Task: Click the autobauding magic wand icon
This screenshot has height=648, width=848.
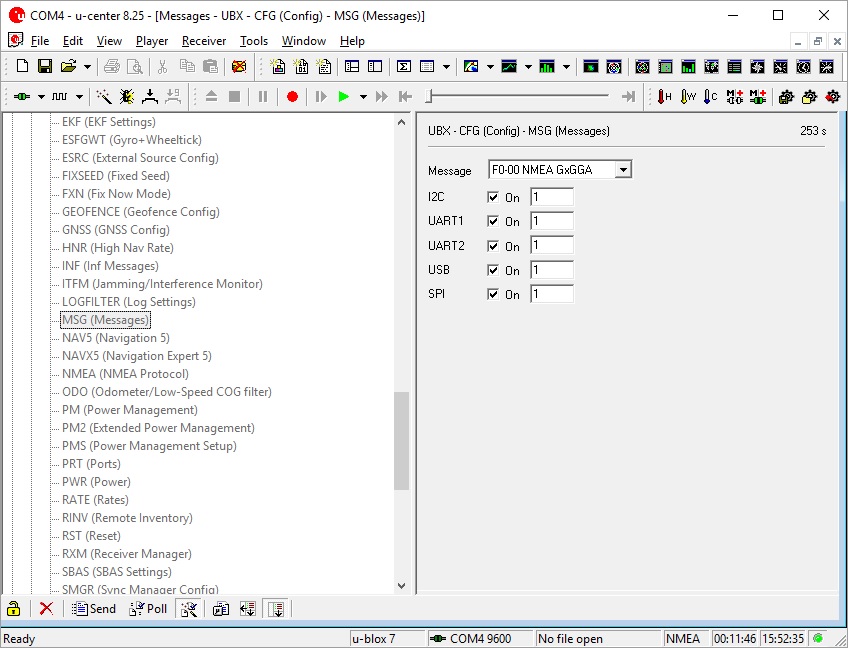Action: (x=104, y=97)
